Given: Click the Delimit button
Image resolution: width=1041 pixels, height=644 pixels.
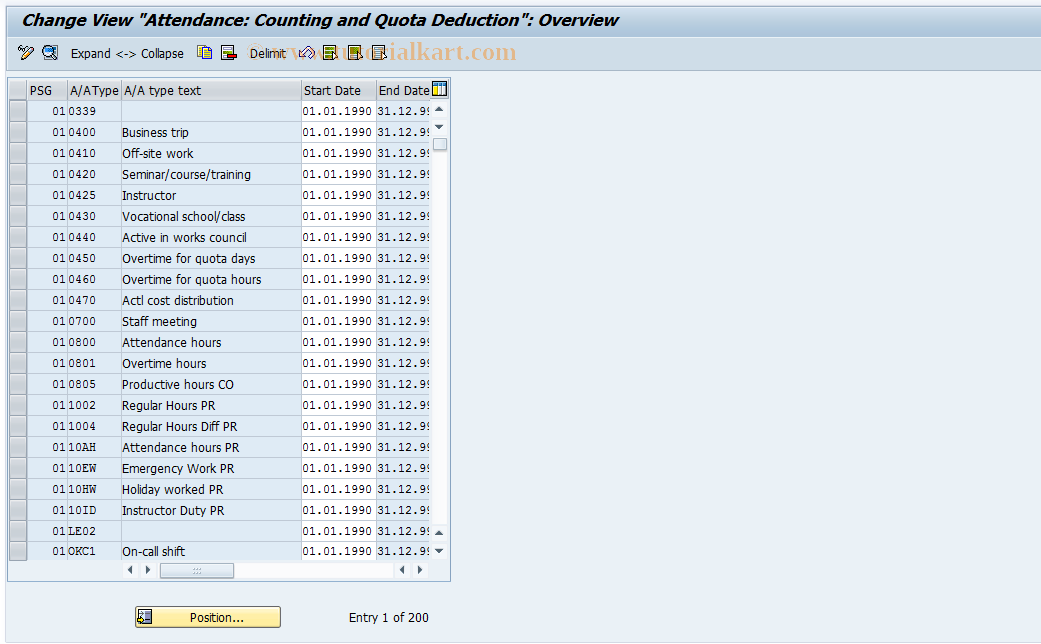Looking at the screenshot, I should [267, 54].
